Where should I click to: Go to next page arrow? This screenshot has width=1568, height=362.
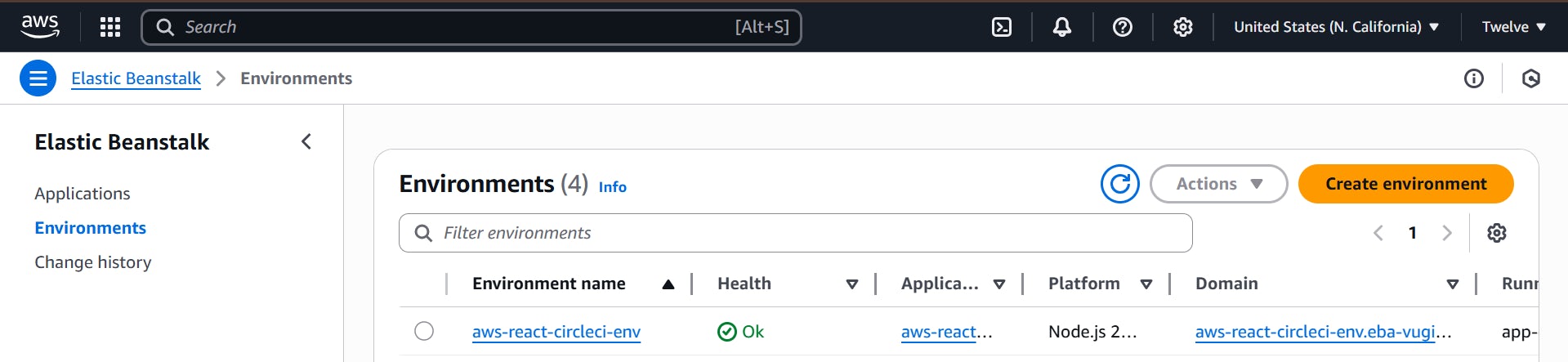(x=1447, y=233)
